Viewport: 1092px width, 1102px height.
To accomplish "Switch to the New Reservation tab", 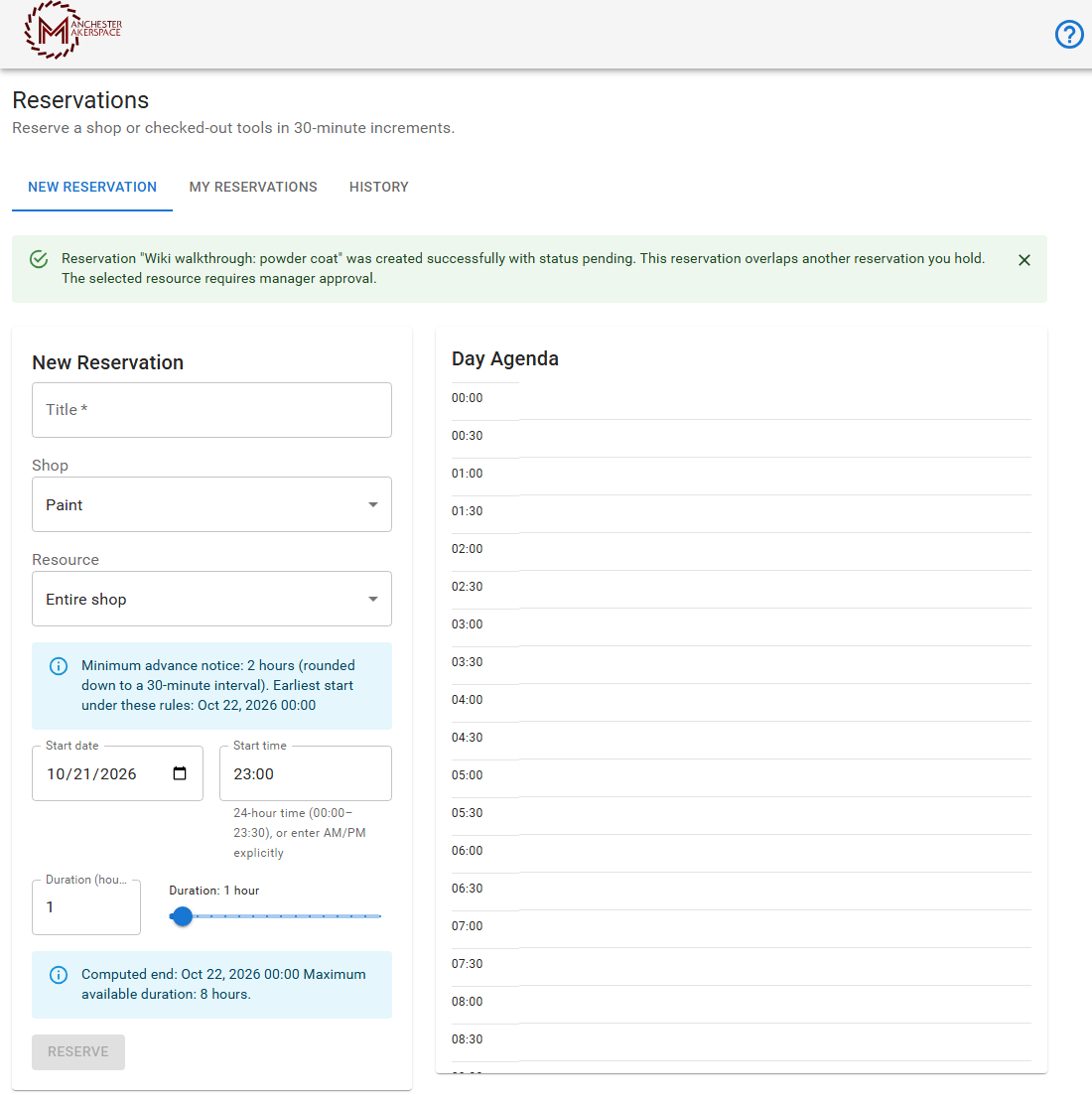I will point(92,187).
